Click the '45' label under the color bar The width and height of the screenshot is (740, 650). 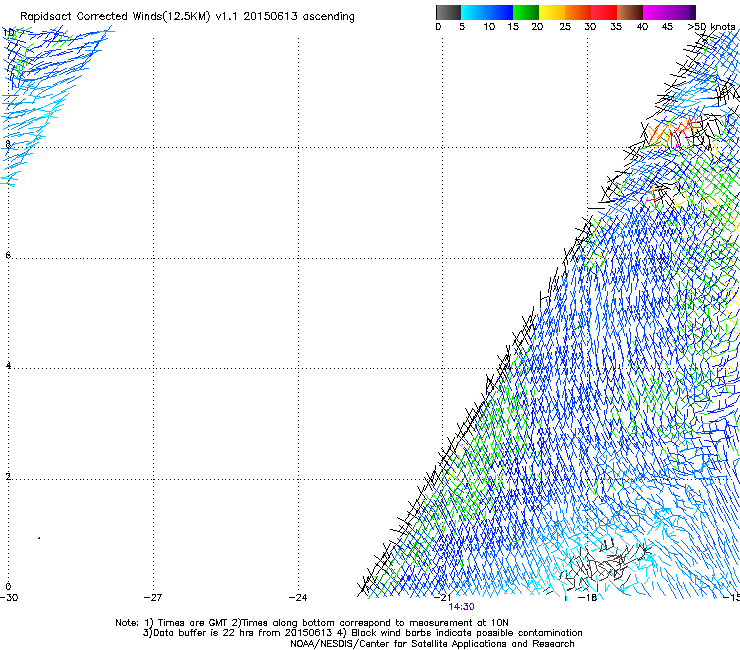pos(667,27)
